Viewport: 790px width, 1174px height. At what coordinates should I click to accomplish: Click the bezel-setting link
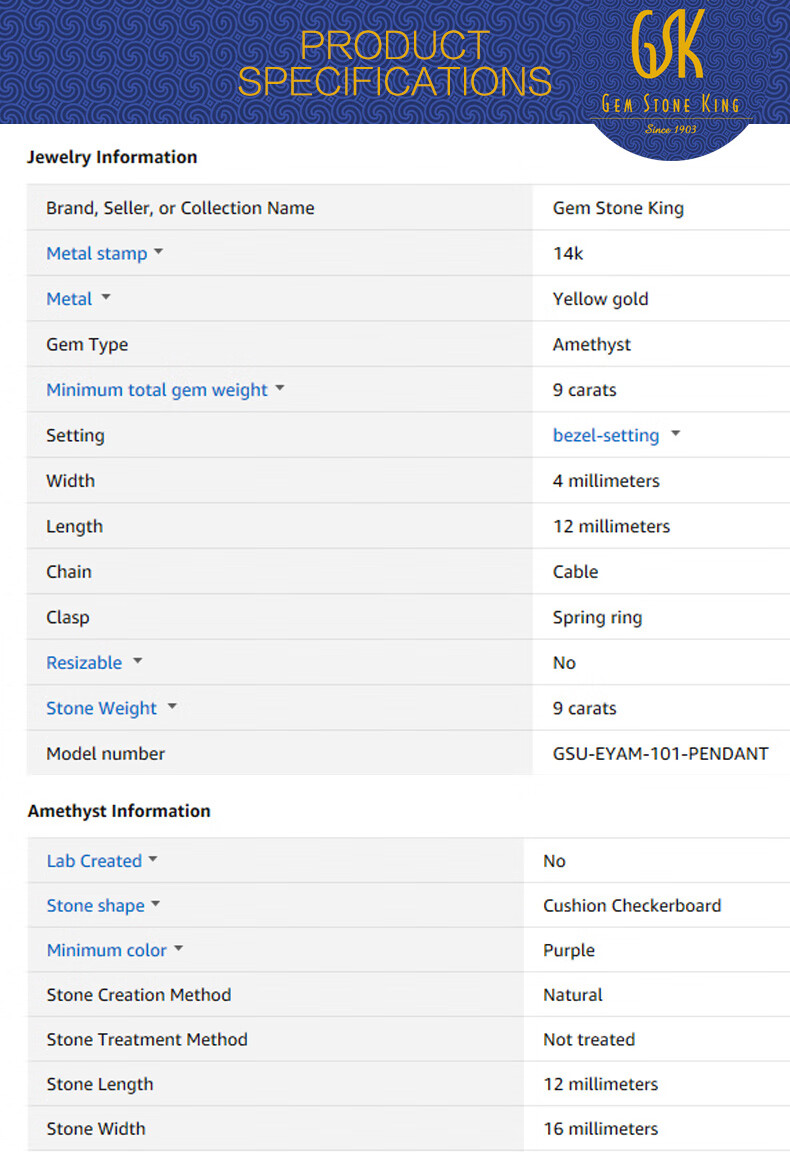coord(605,435)
